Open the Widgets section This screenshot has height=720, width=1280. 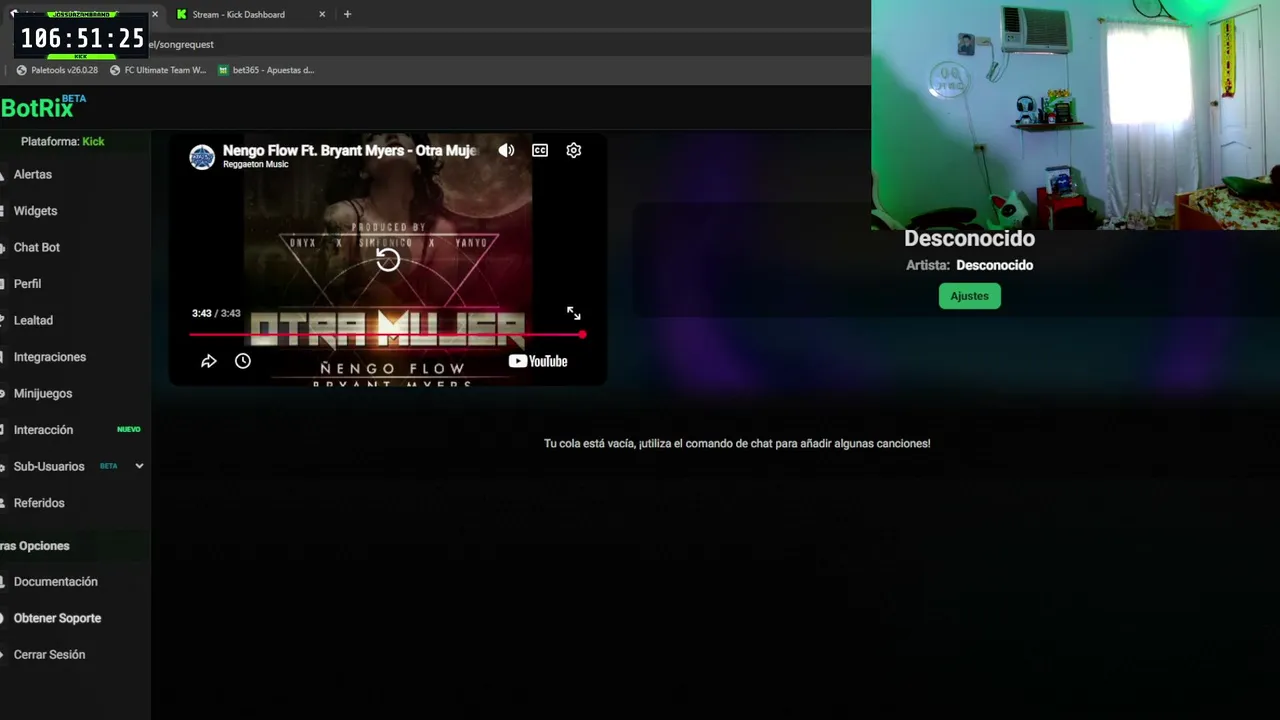click(35, 211)
